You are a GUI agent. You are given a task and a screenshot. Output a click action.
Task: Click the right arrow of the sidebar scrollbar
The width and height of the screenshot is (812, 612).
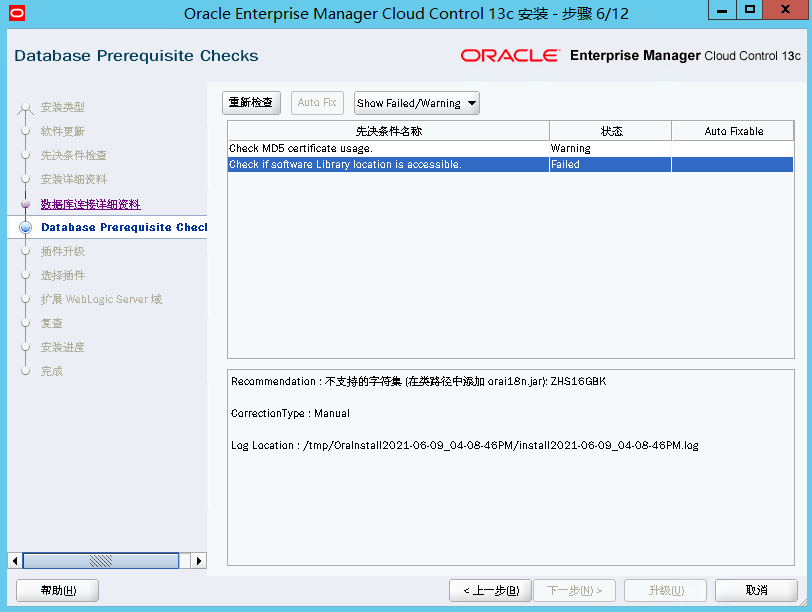click(x=198, y=561)
